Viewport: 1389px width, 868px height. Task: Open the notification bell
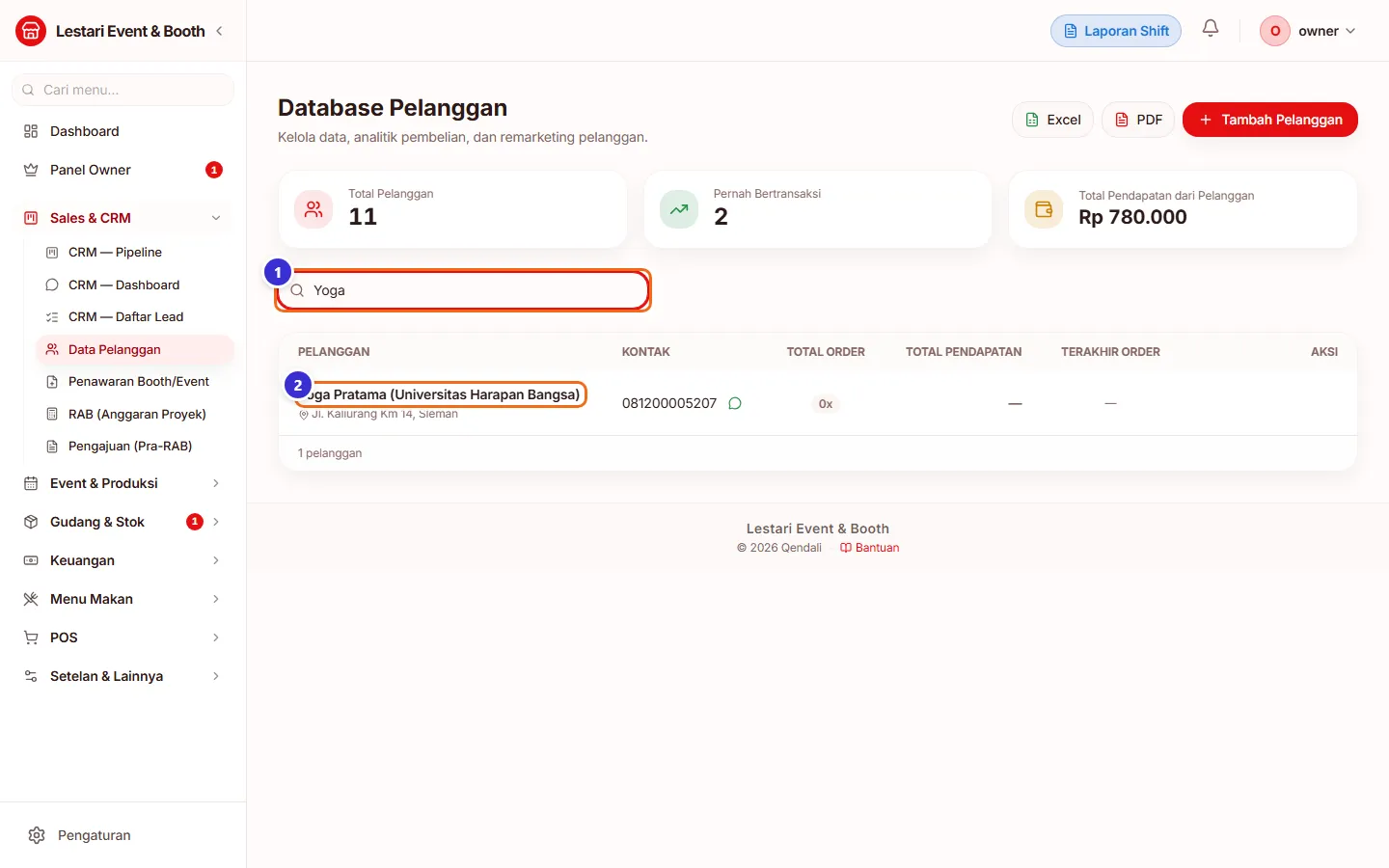coord(1211,29)
